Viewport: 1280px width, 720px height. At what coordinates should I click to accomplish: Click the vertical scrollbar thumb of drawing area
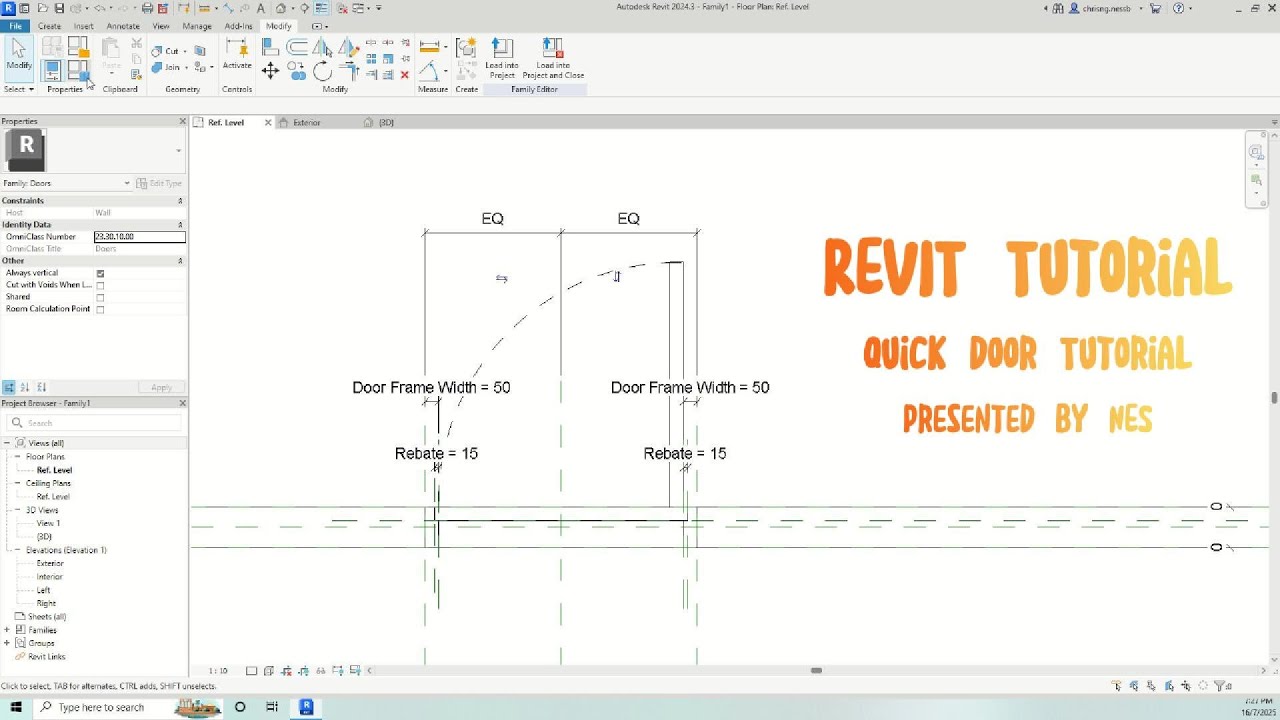point(1274,397)
